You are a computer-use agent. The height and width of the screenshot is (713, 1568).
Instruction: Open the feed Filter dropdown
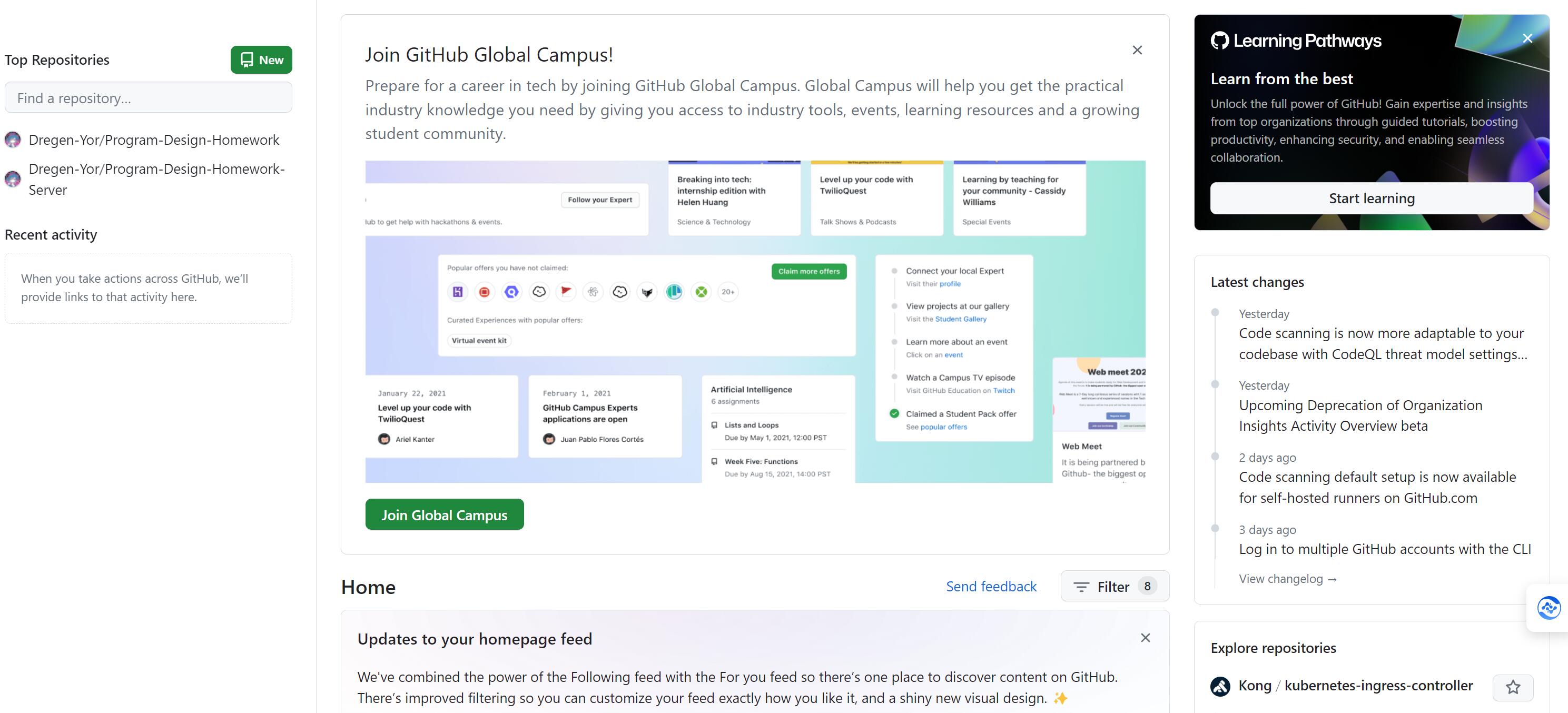pyautogui.click(x=1114, y=587)
